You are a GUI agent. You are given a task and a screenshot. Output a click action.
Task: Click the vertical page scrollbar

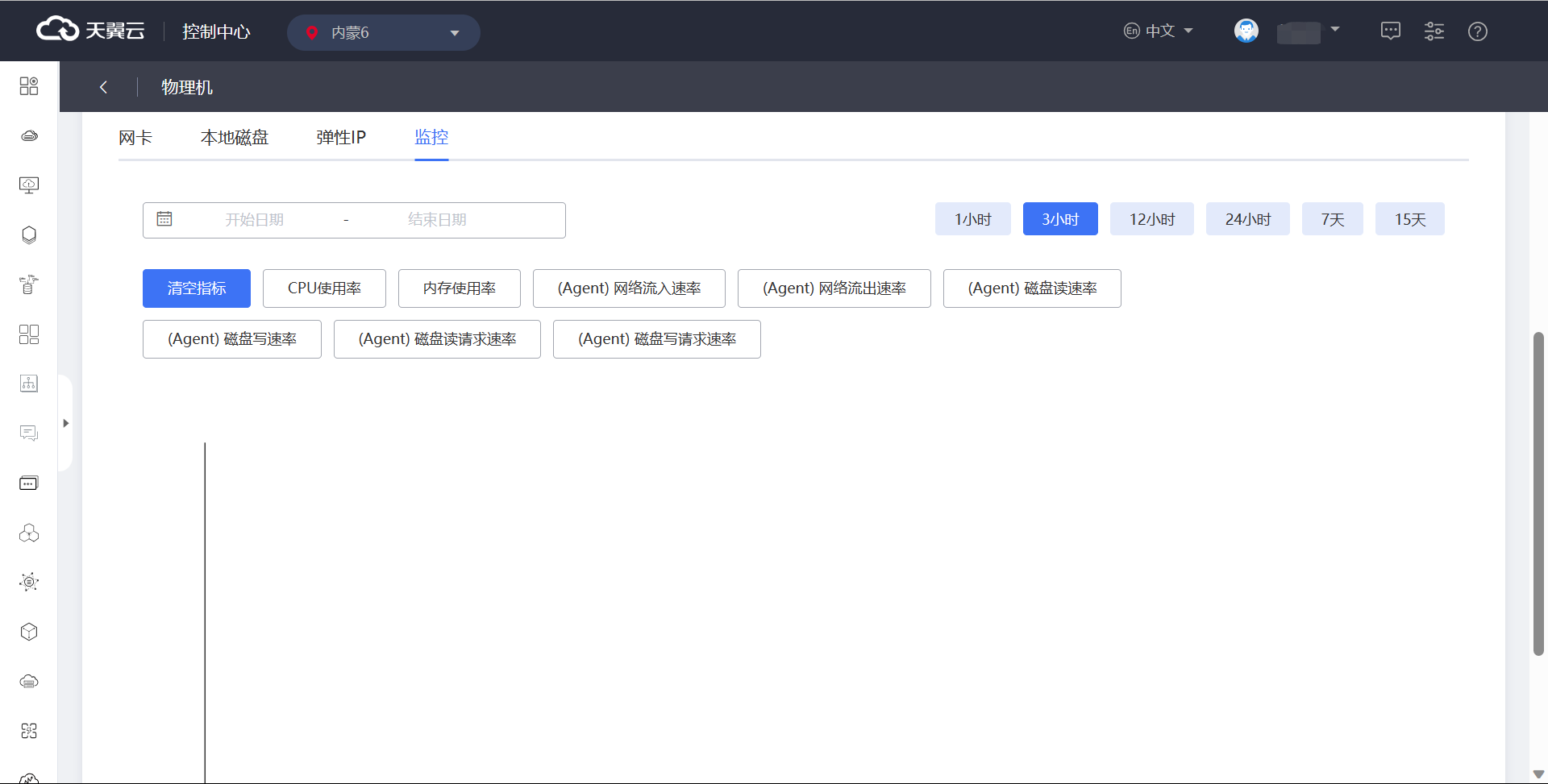pos(1538,493)
